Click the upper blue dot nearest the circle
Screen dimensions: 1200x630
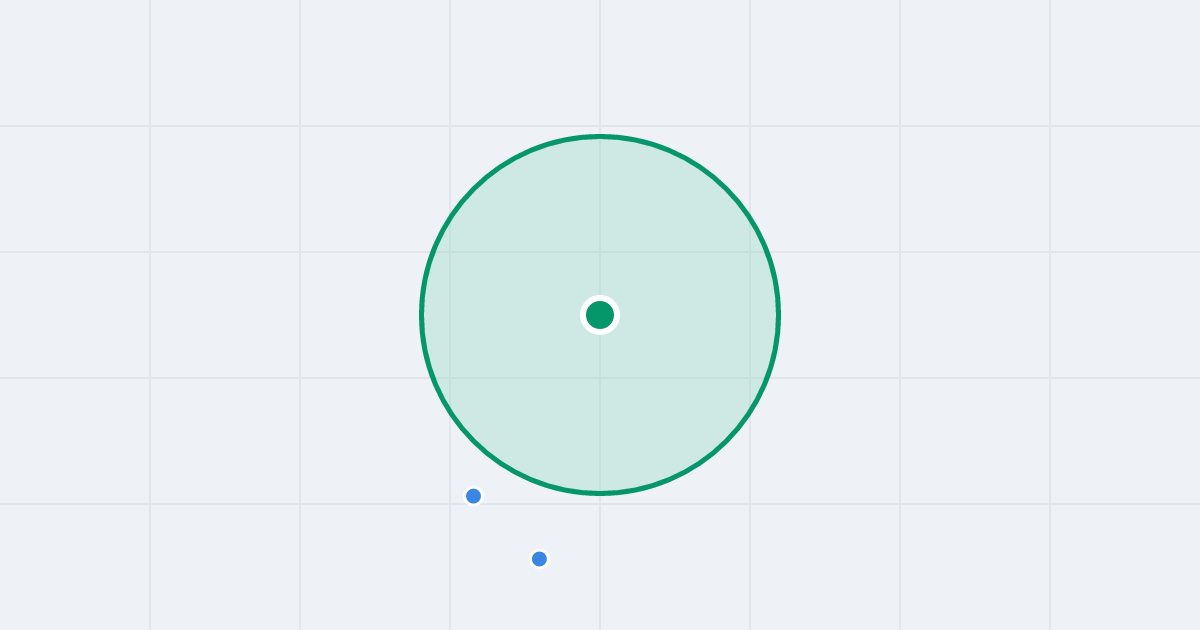pos(474,496)
